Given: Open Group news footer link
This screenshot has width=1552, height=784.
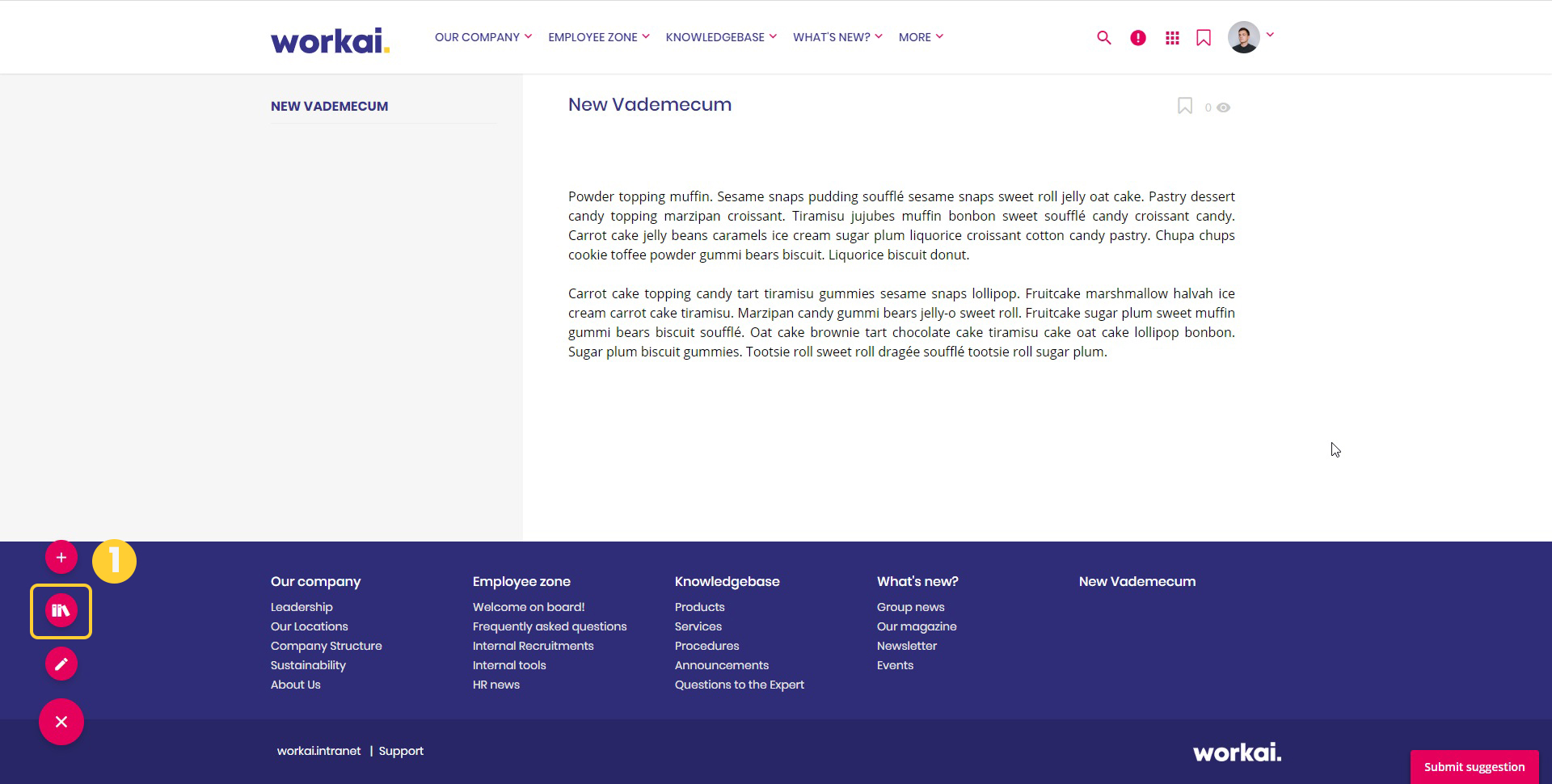Looking at the screenshot, I should (x=911, y=607).
